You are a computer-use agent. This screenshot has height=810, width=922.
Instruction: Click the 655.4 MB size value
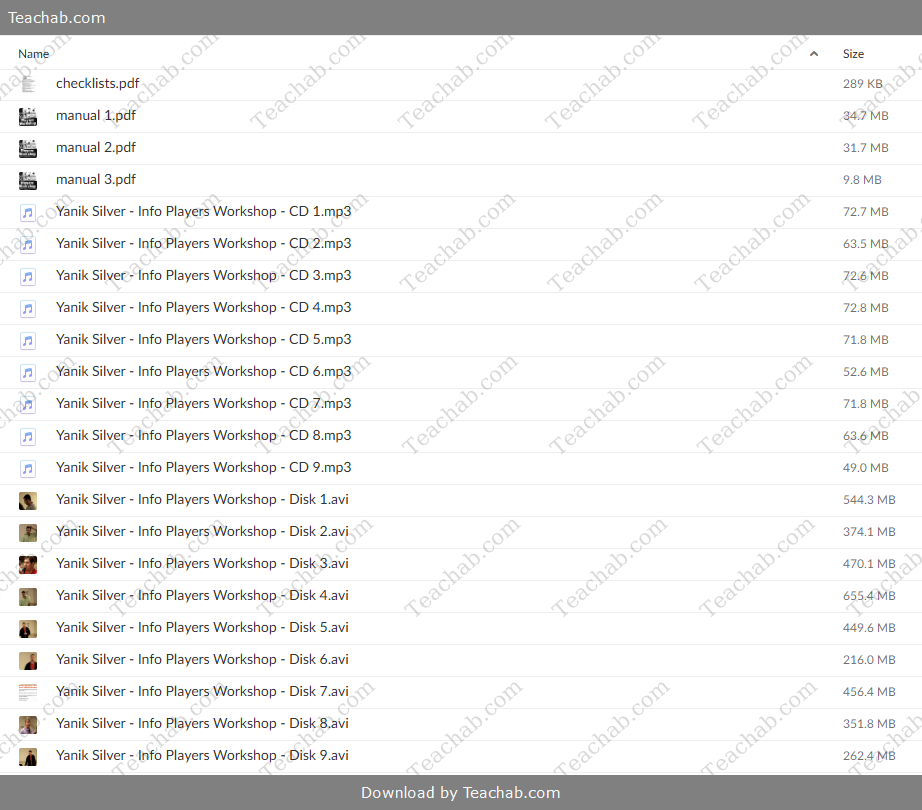click(869, 596)
